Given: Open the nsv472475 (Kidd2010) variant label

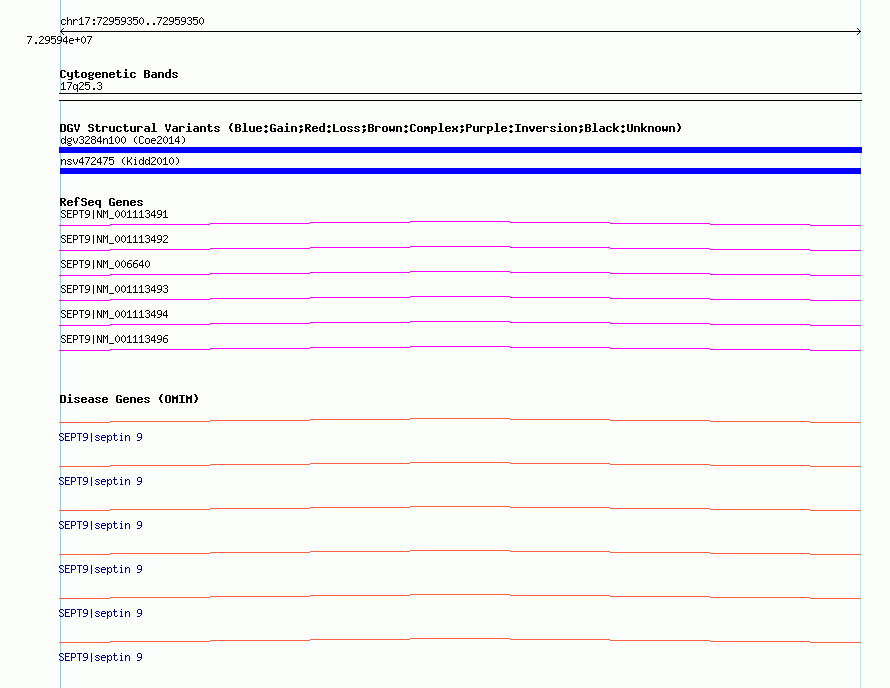Looking at the screenshot, I should click(120, 161).
